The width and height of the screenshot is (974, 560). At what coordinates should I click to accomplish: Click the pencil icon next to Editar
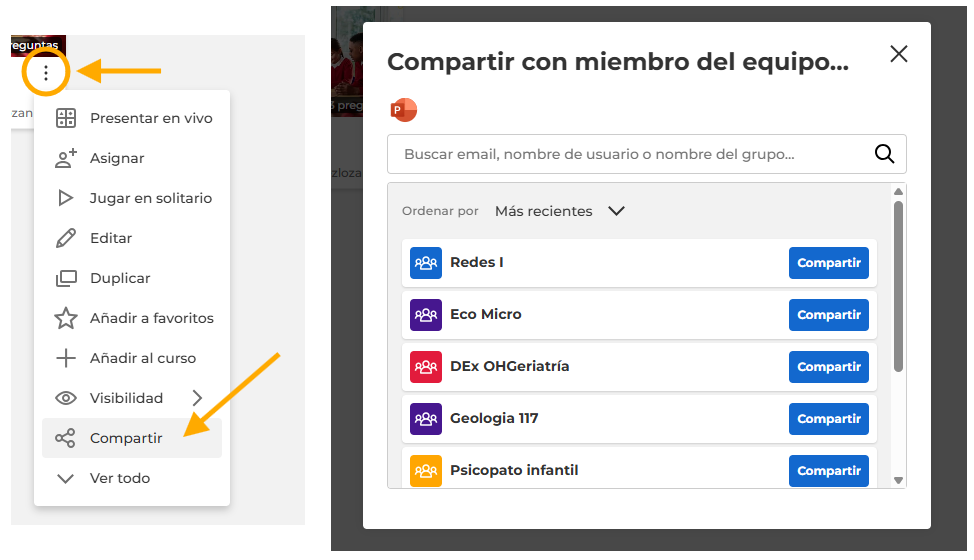pyautogui.click(x=66, y=238)
